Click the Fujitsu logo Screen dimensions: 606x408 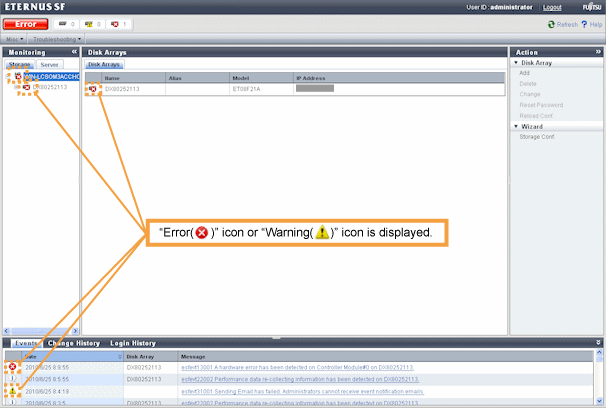click(x=592, y=7)
